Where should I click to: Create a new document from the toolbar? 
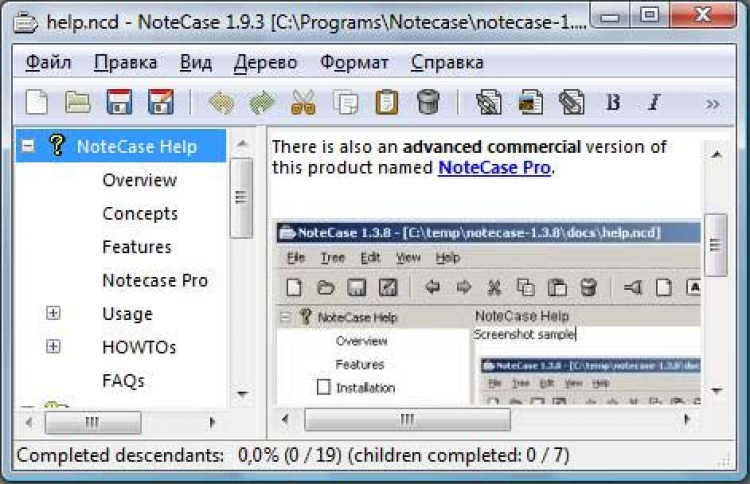click(37, 102)
